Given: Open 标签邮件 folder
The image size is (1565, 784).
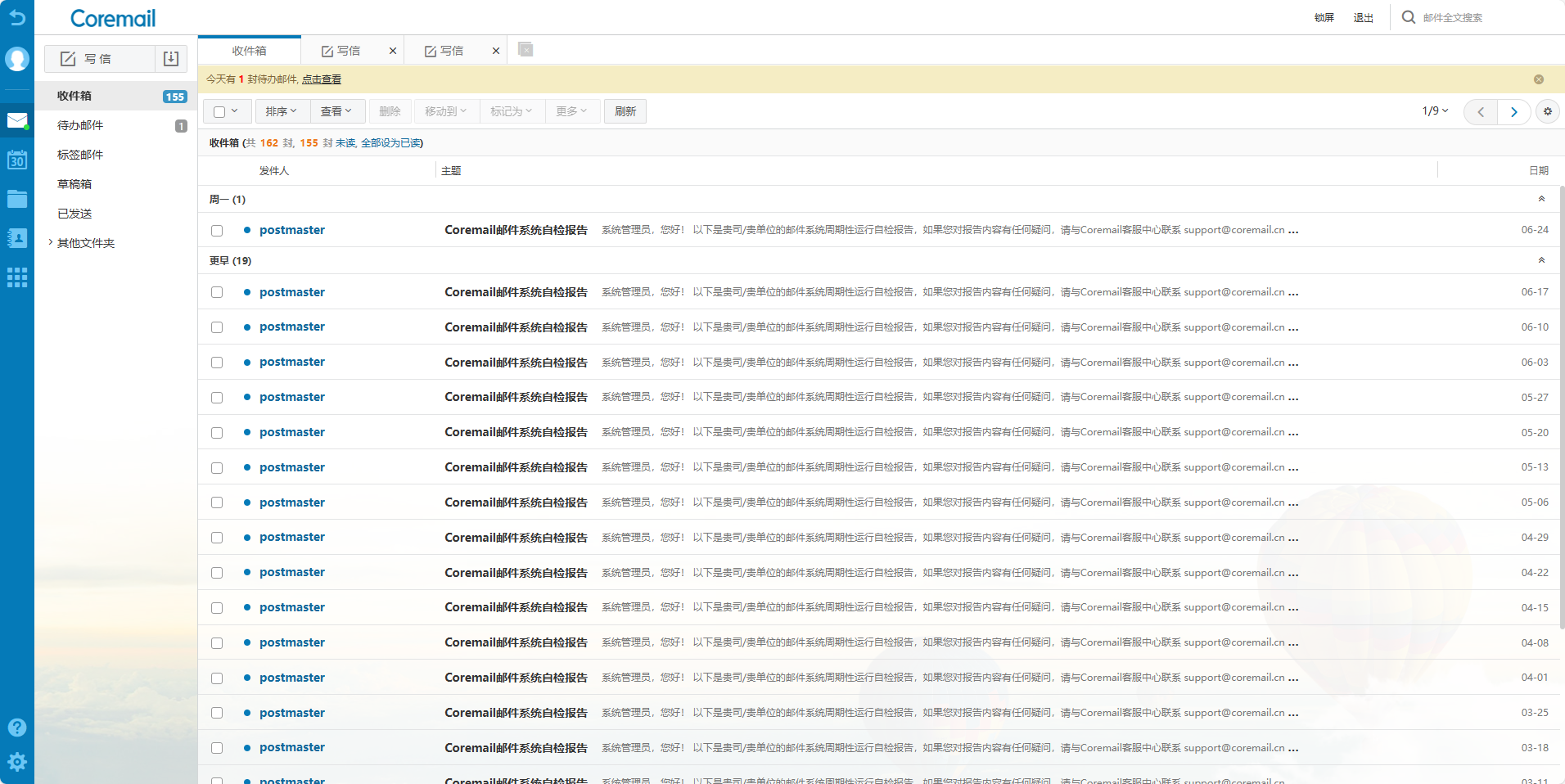Looking at the screenshot, I should coord(115,155).
